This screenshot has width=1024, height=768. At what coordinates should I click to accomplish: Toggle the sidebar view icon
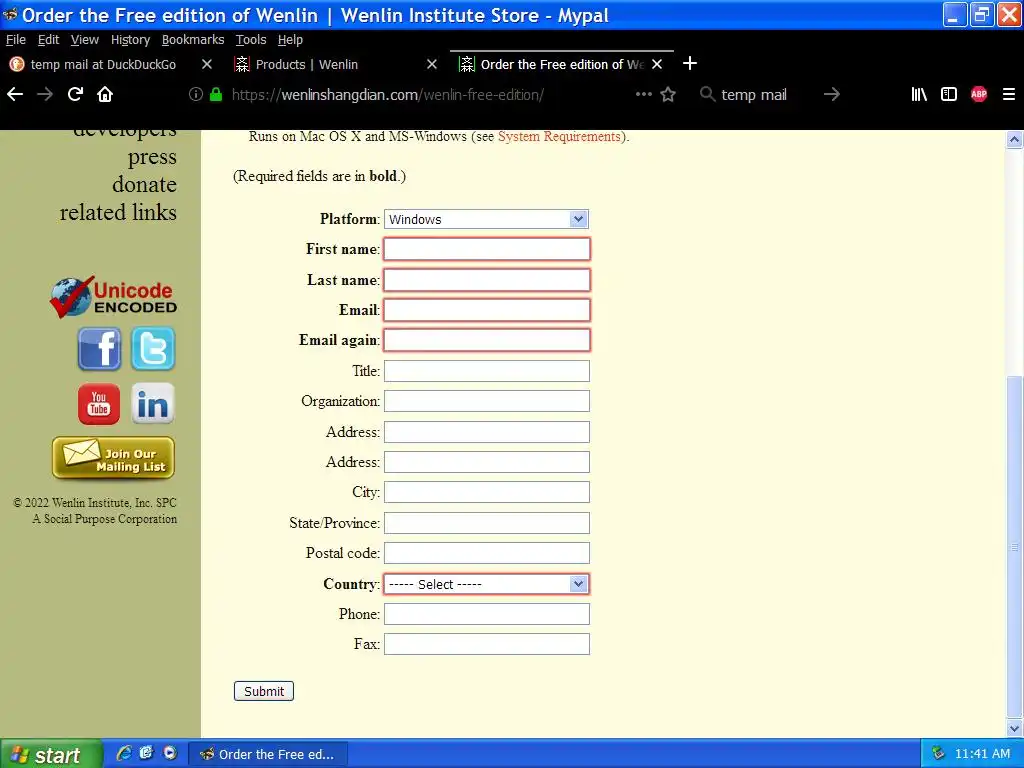click(949, 95)
